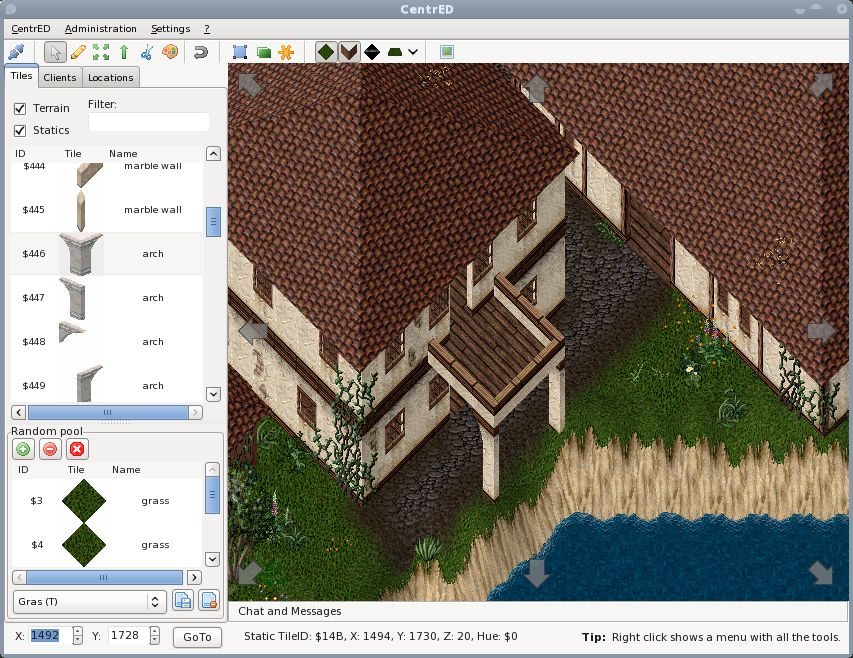
Task: Click the blue boundaries square icon
Action: click(240, 52)
